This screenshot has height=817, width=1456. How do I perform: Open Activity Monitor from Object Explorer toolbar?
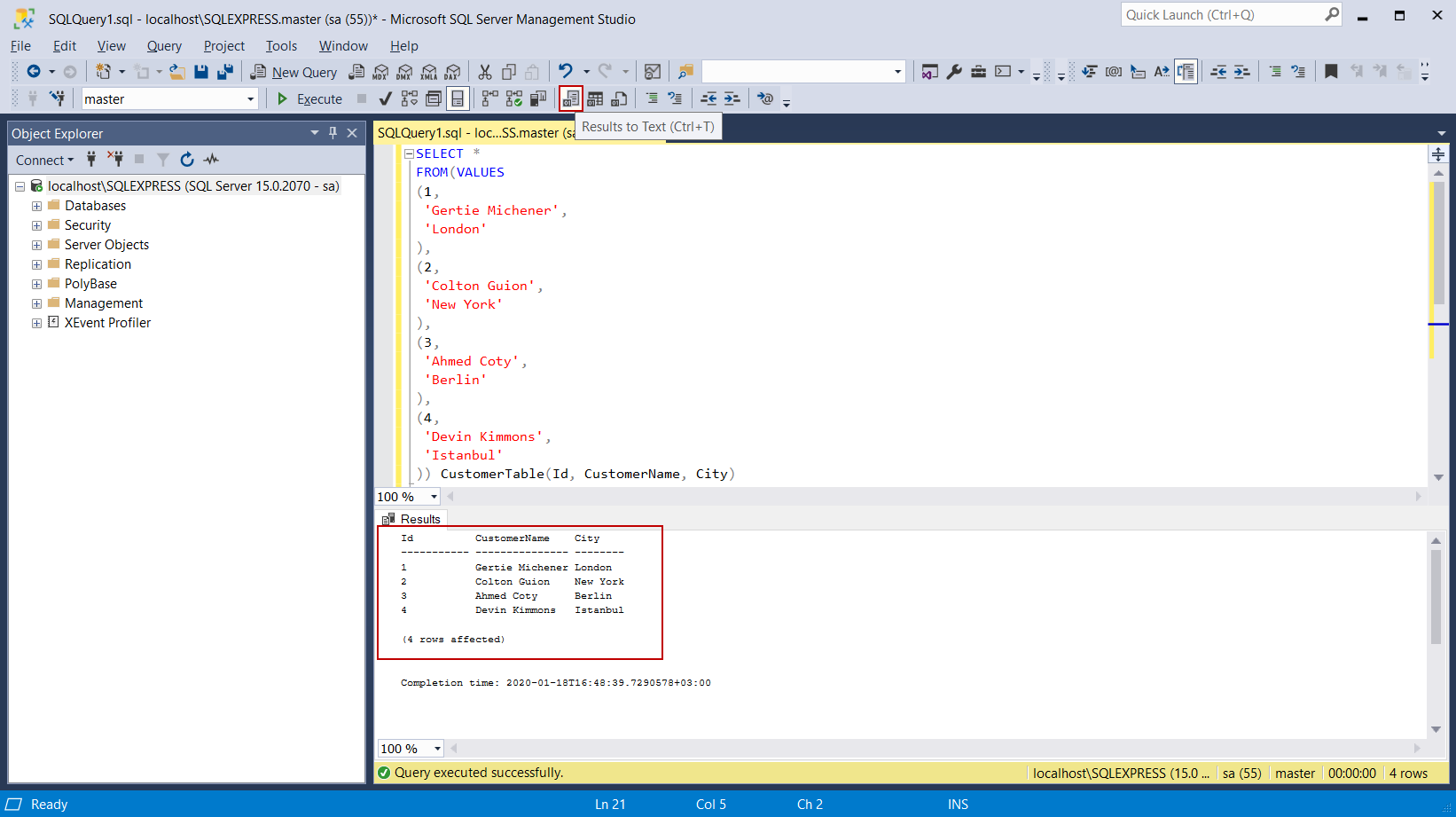(211, 160)
